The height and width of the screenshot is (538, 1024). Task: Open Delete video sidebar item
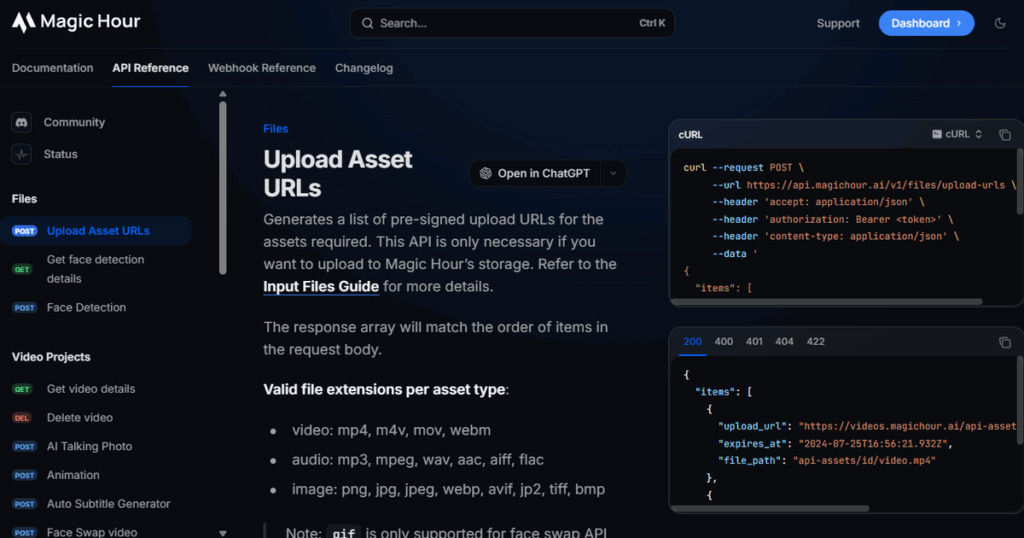(80, 418)
